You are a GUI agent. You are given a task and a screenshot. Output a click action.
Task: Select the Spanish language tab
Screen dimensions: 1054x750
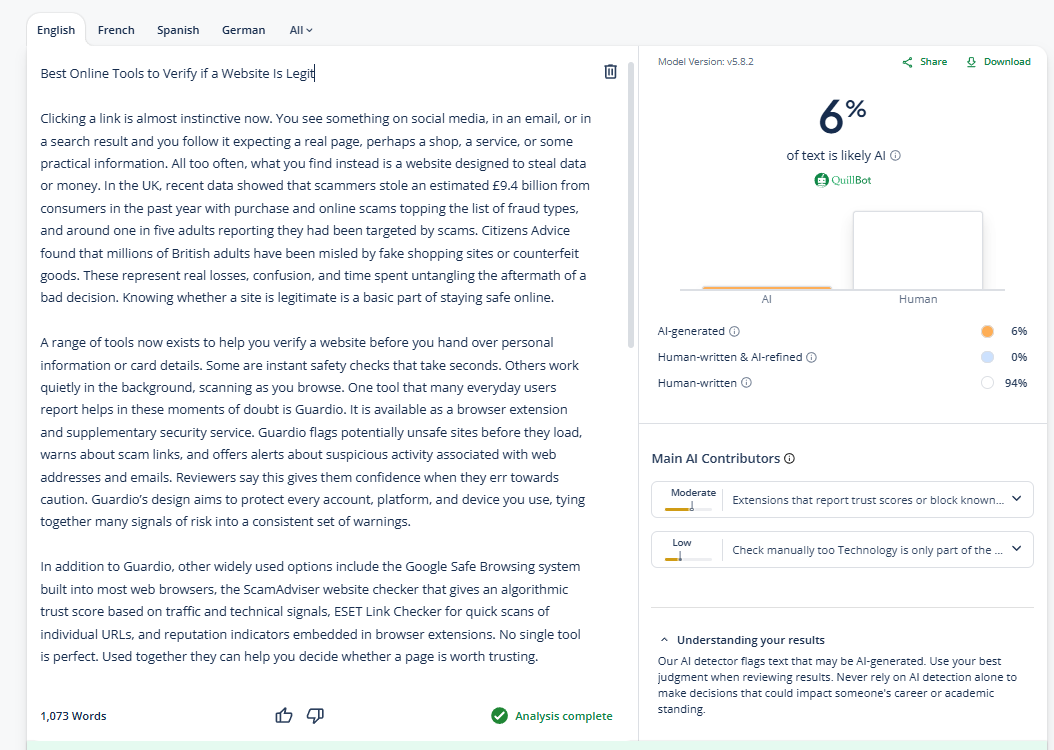178,30
